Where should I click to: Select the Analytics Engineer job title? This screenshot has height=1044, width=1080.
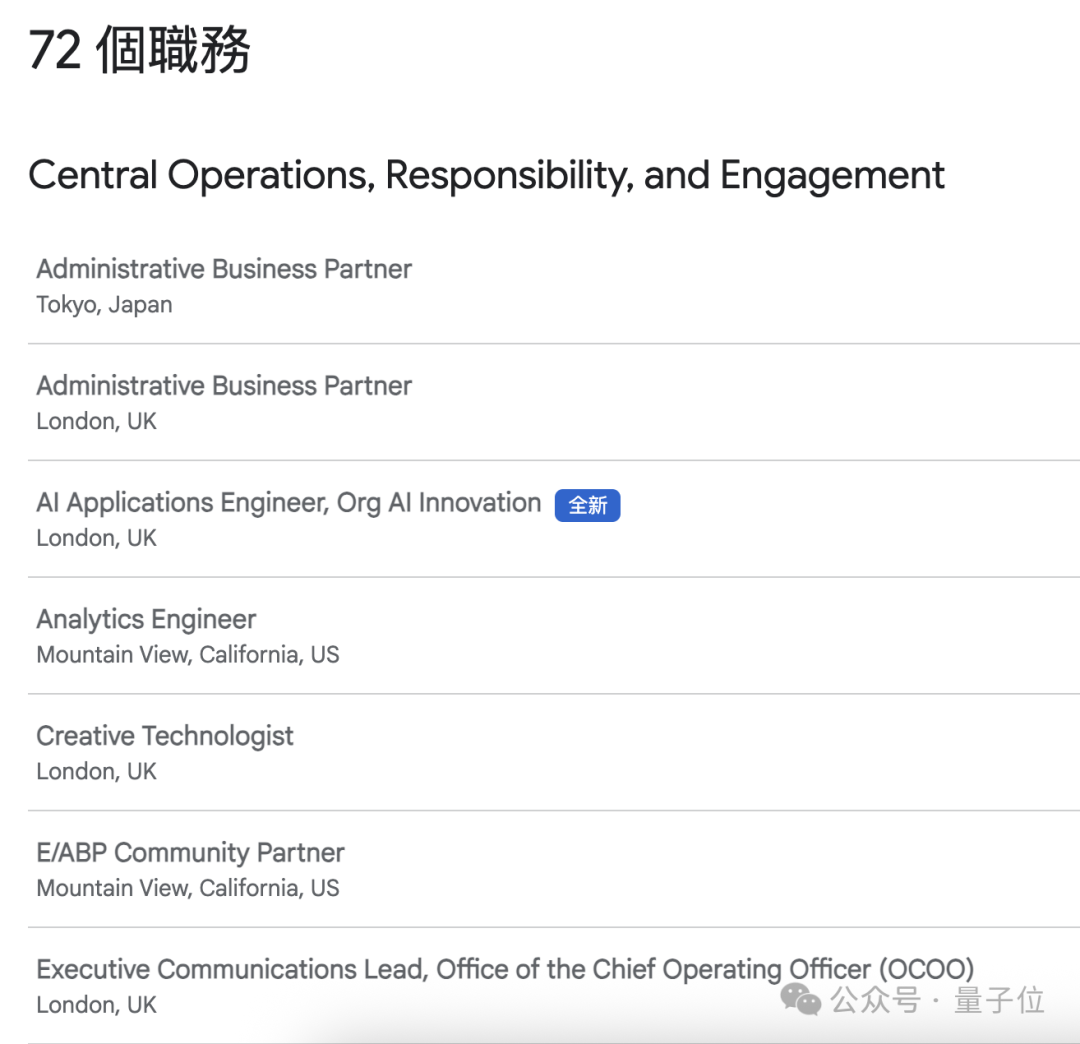click(146, 619)
